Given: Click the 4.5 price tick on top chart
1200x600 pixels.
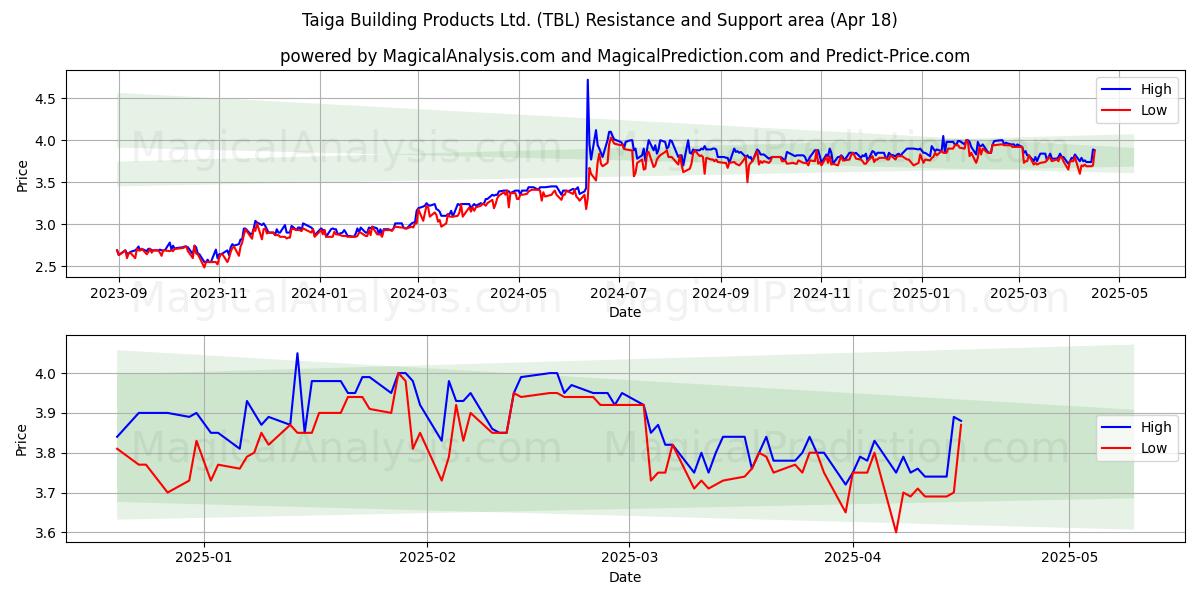Looking at the screenshot, I should point(48,98).
